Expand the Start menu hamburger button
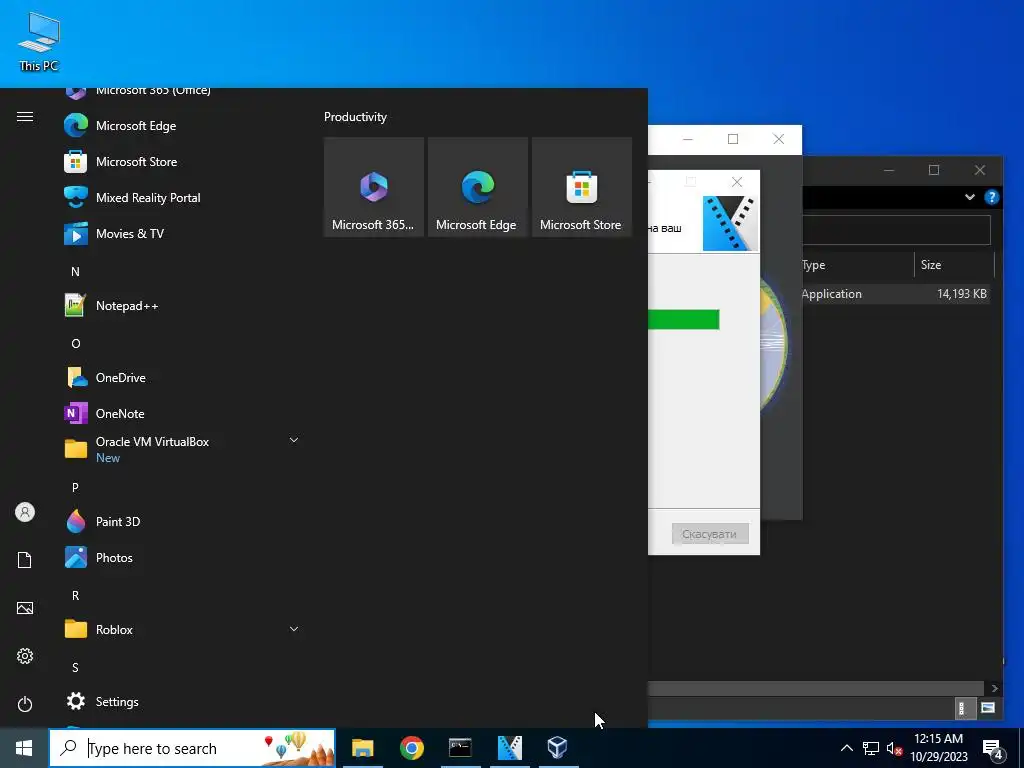The width and height of the screenshot is (1024, 768). [25, 116]
